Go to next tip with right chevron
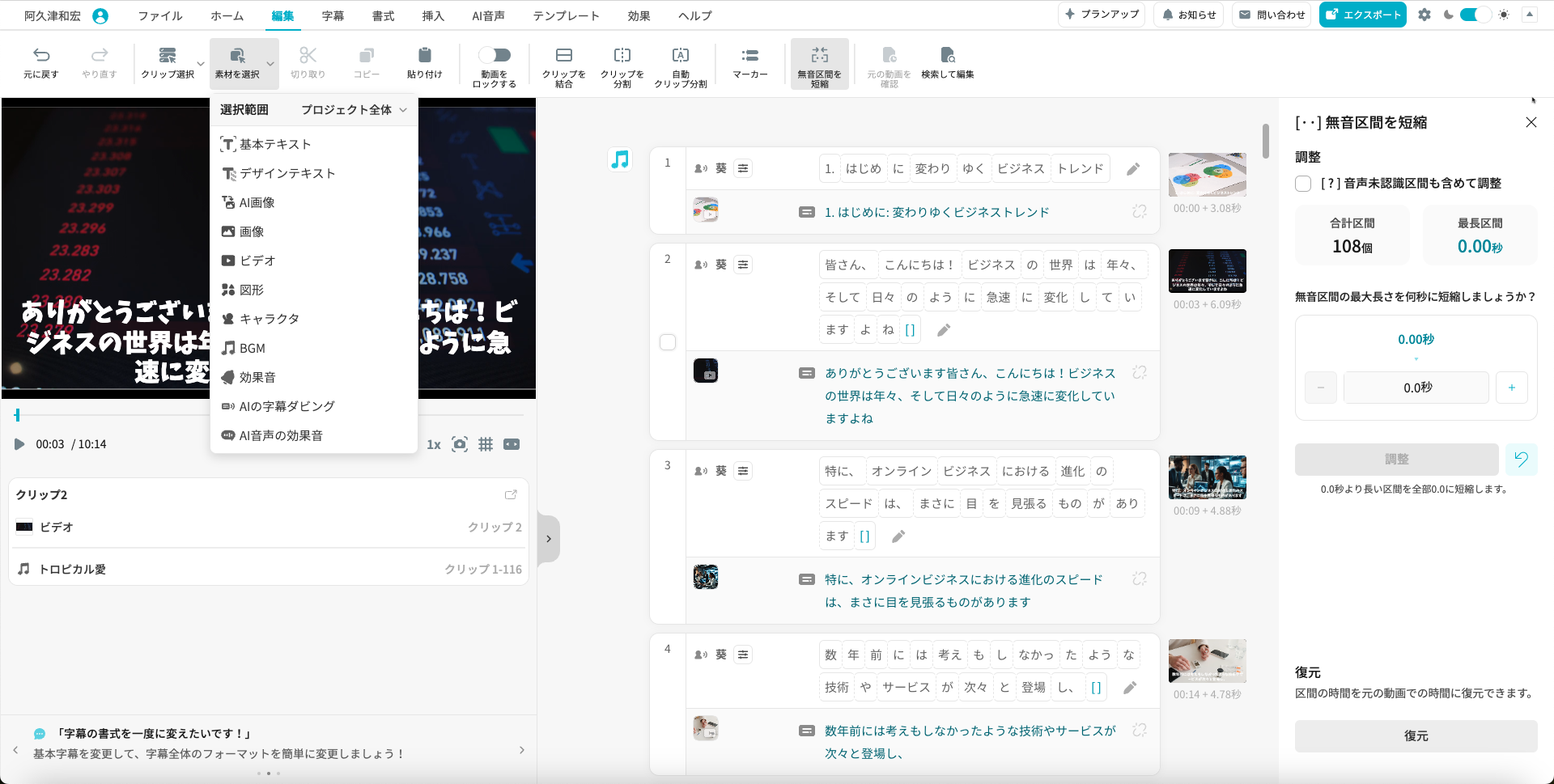 click(x=522, y=750)
